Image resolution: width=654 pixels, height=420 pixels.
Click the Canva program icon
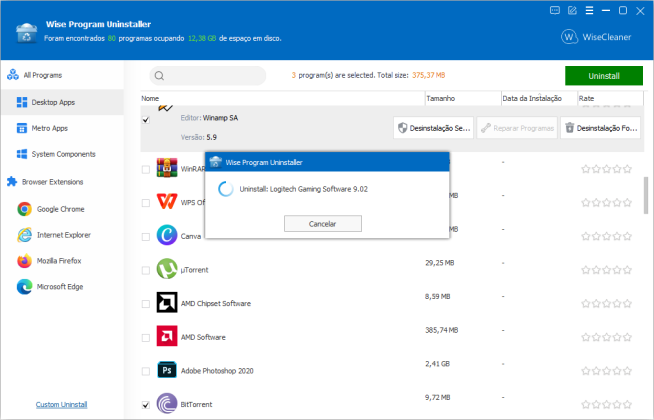(x=167, y=235)
